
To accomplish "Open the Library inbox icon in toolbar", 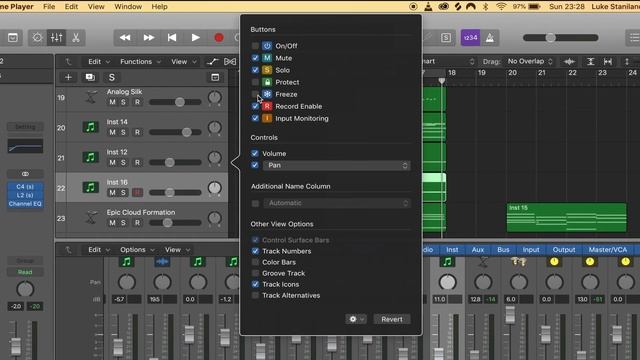I will point(13,38).
